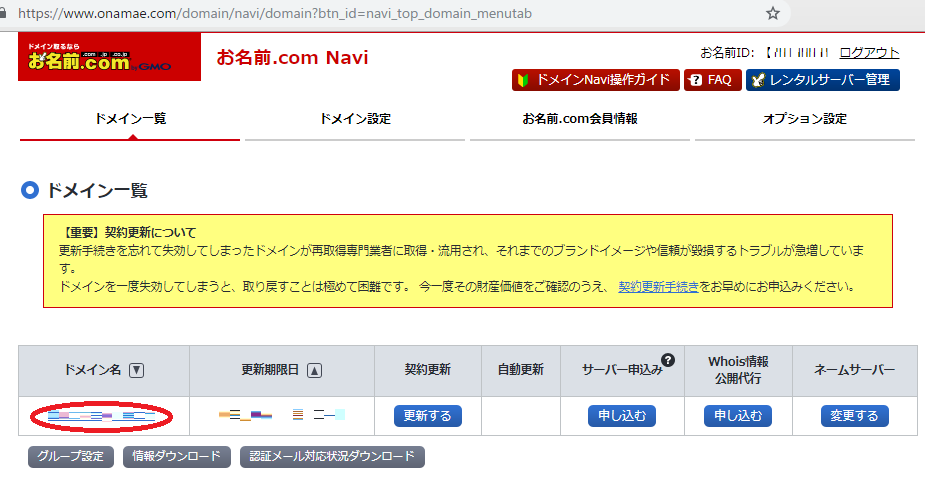The width and height of the screenshot is (929, 490).
Task: Click the 自動更新 column header
Action: click(x=520, y=370)
